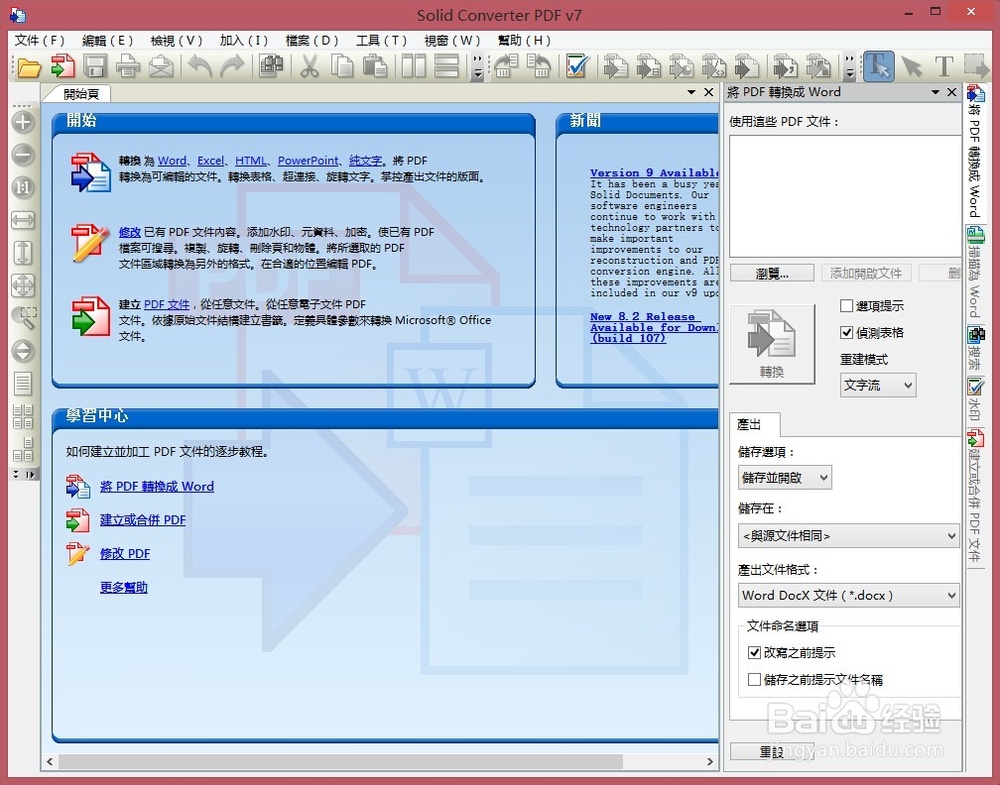Click the Save diskette toolbar icon

(x=96, y=66)
